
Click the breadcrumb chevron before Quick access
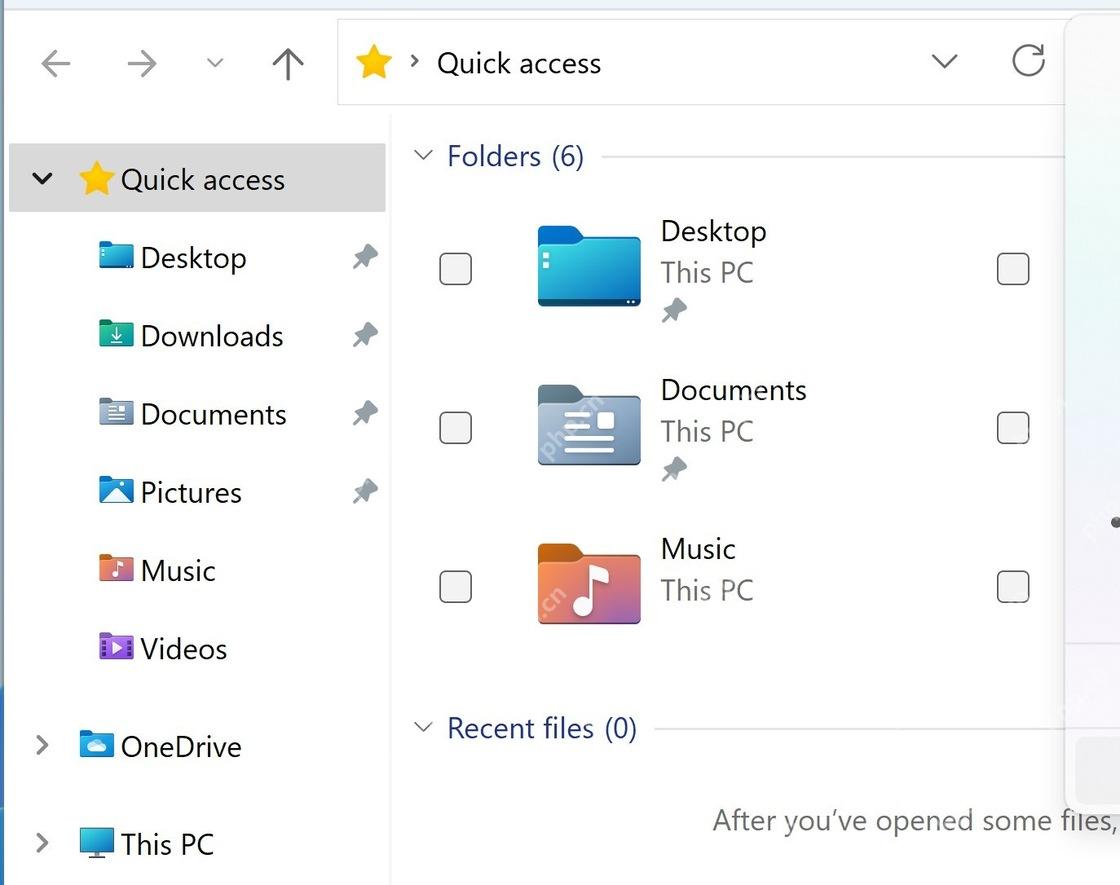(414, 61)
